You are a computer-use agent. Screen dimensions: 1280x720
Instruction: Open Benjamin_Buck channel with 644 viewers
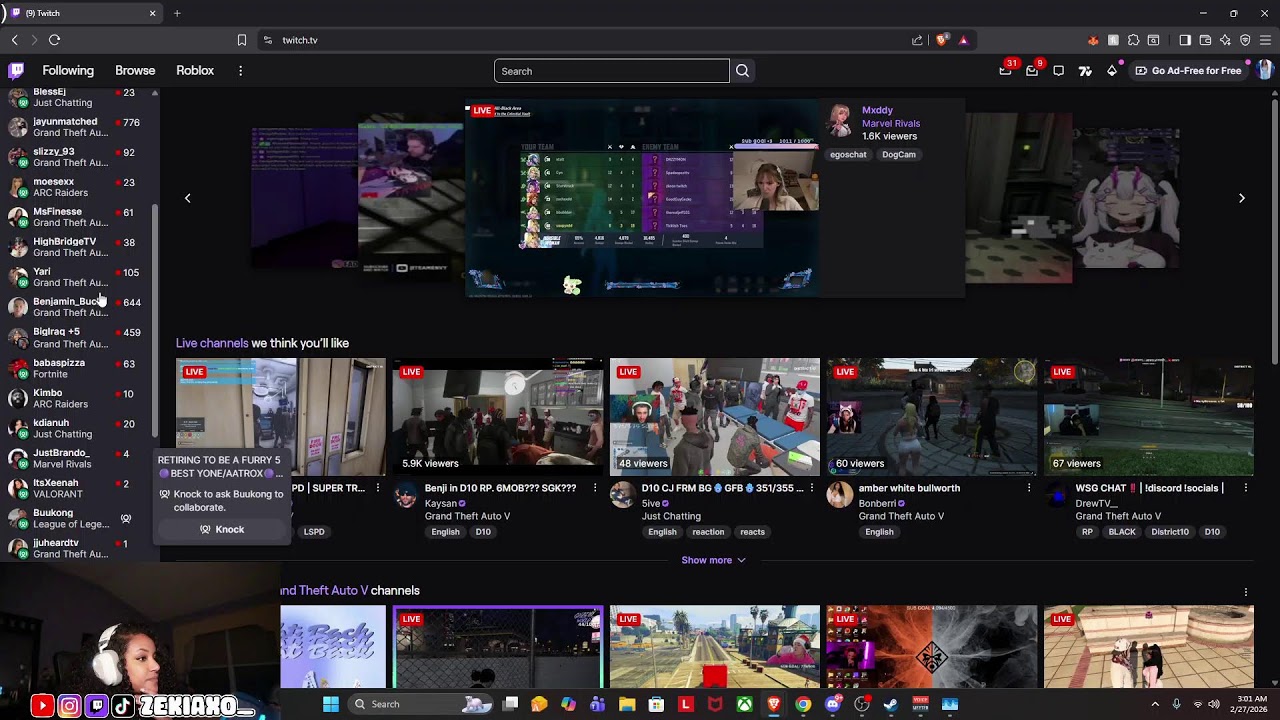[x=77, y=307]
